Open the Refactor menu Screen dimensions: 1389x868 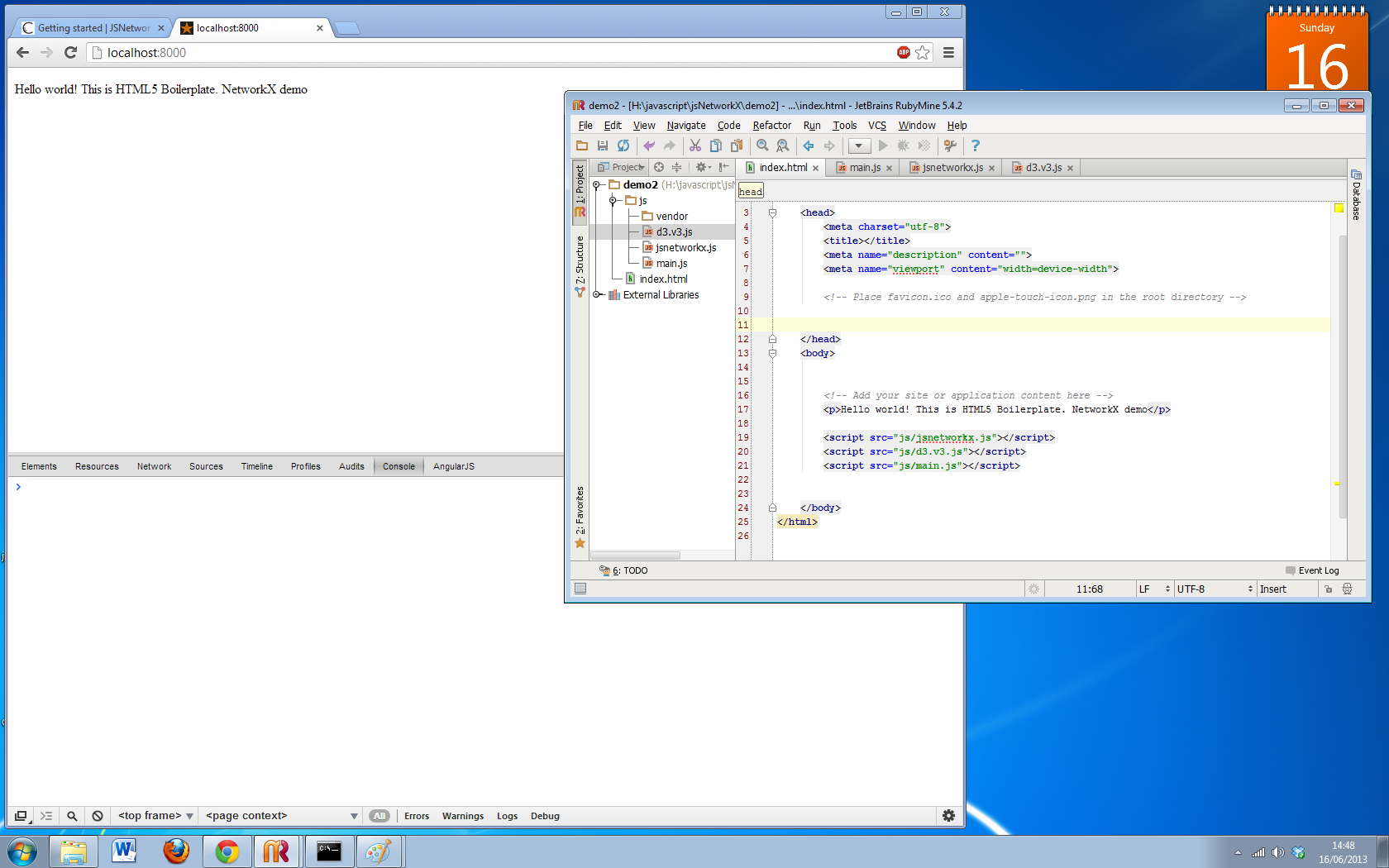coord(772,126)
